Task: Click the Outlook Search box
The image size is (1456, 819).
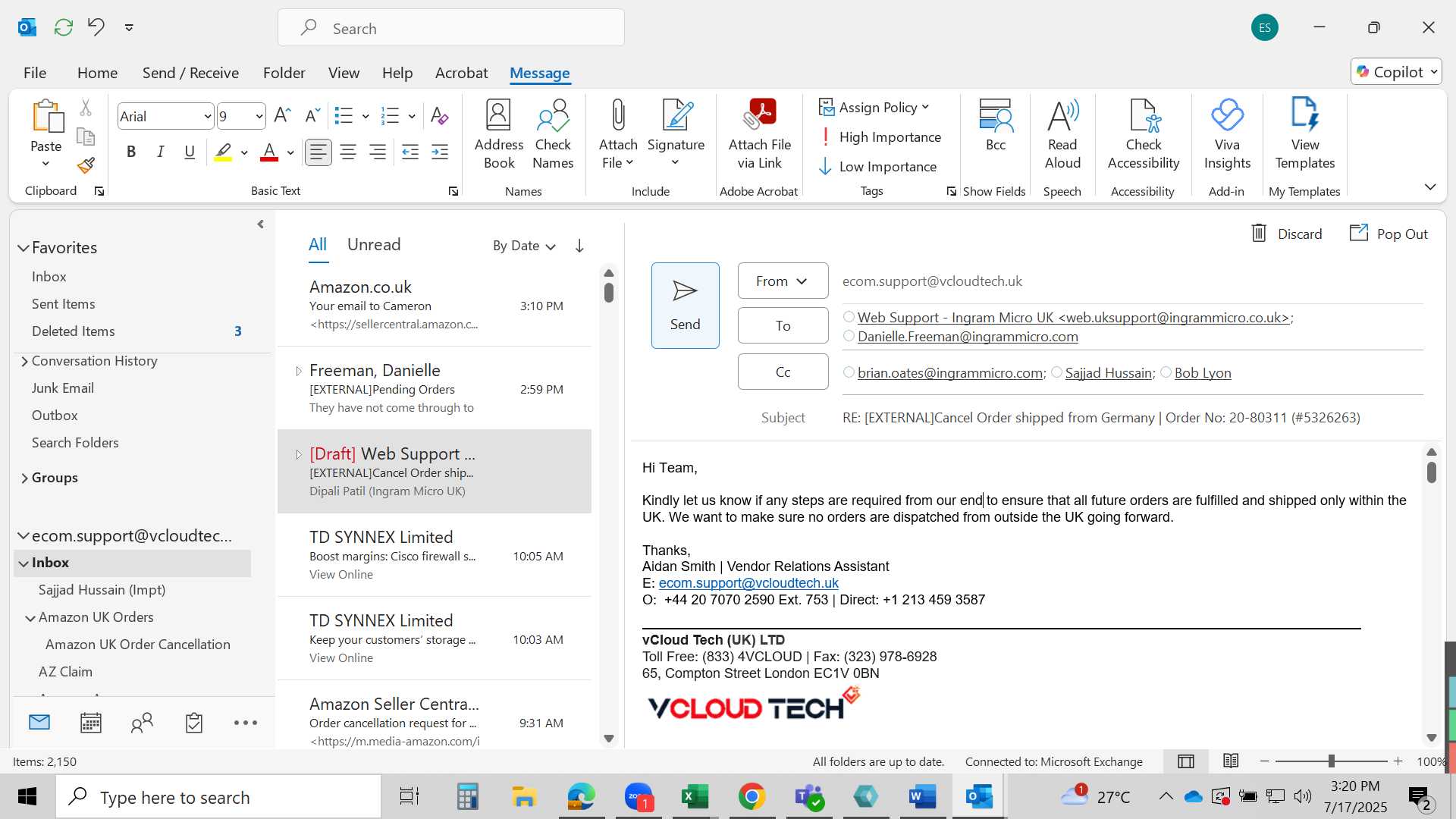Action: 451,28
